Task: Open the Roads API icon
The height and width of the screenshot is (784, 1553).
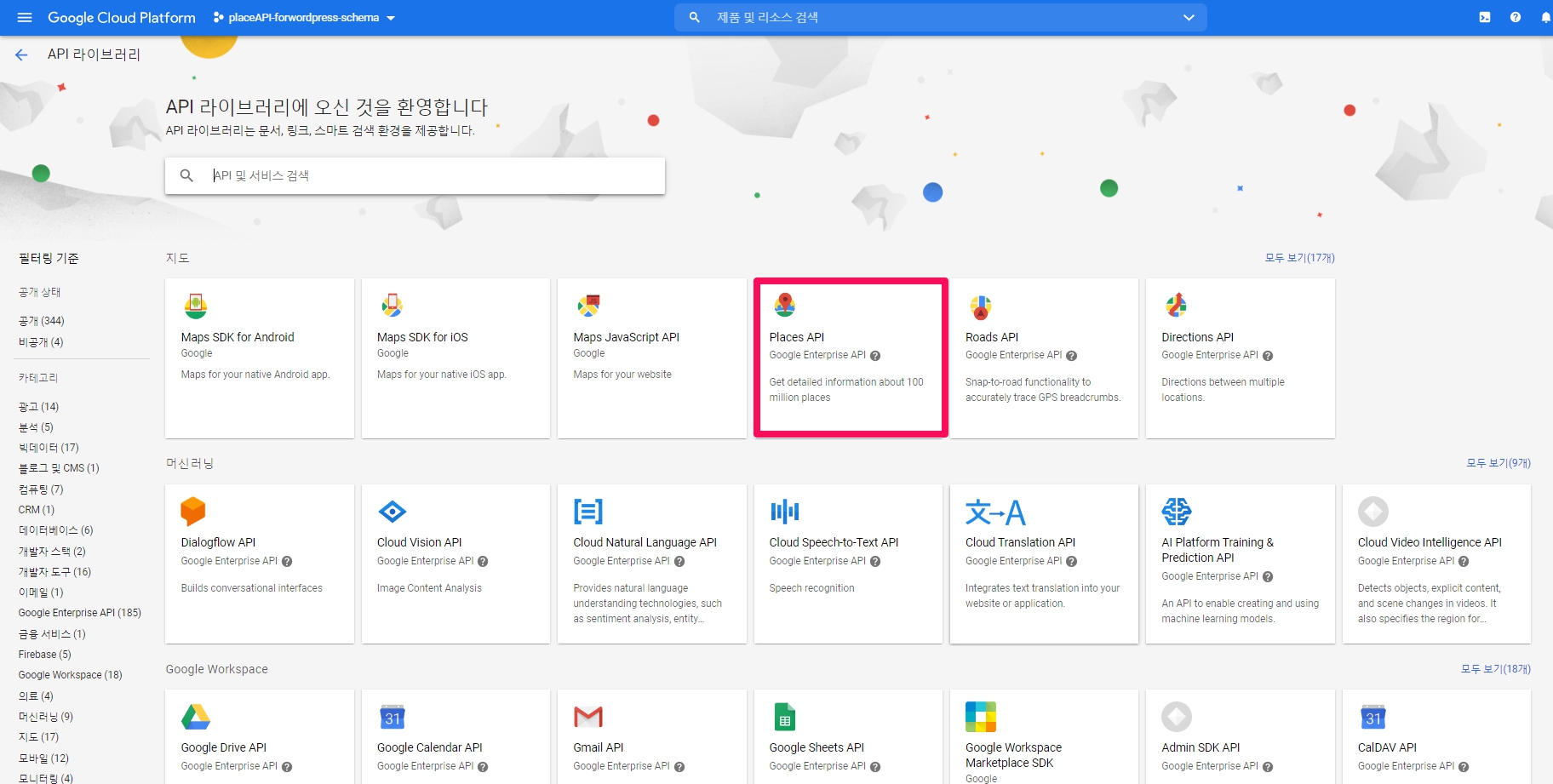Action: point(981,306)
